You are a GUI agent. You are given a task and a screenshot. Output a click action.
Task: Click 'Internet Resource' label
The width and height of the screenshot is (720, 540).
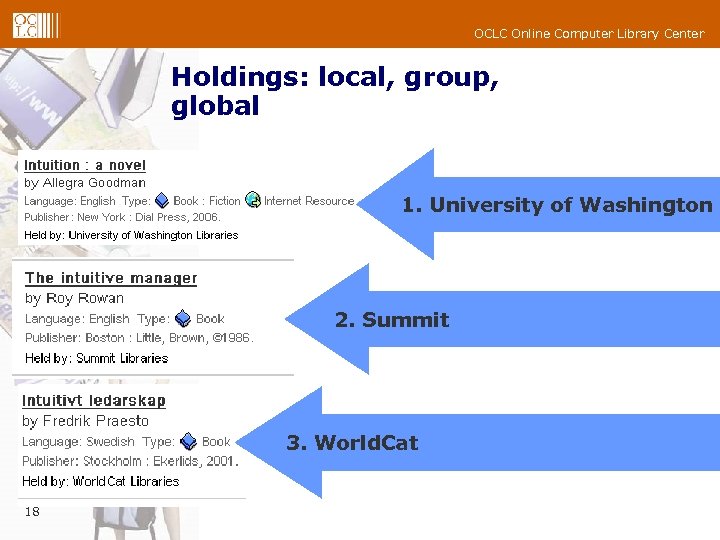[x=309, y=201]
